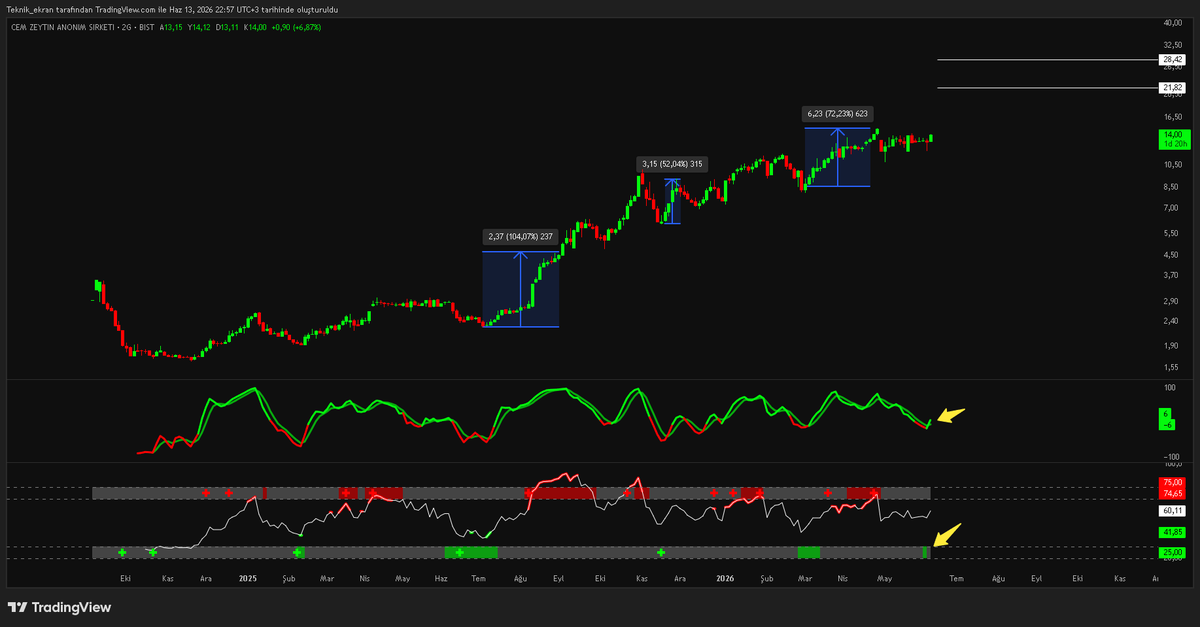
Task: Click the 2025 year label on time axis
Action: 249,578
